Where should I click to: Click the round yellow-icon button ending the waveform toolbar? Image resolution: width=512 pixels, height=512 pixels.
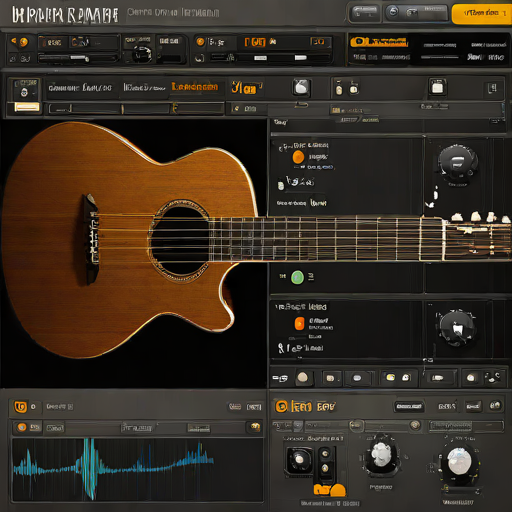pyautogui.click(x=256, y=426)
